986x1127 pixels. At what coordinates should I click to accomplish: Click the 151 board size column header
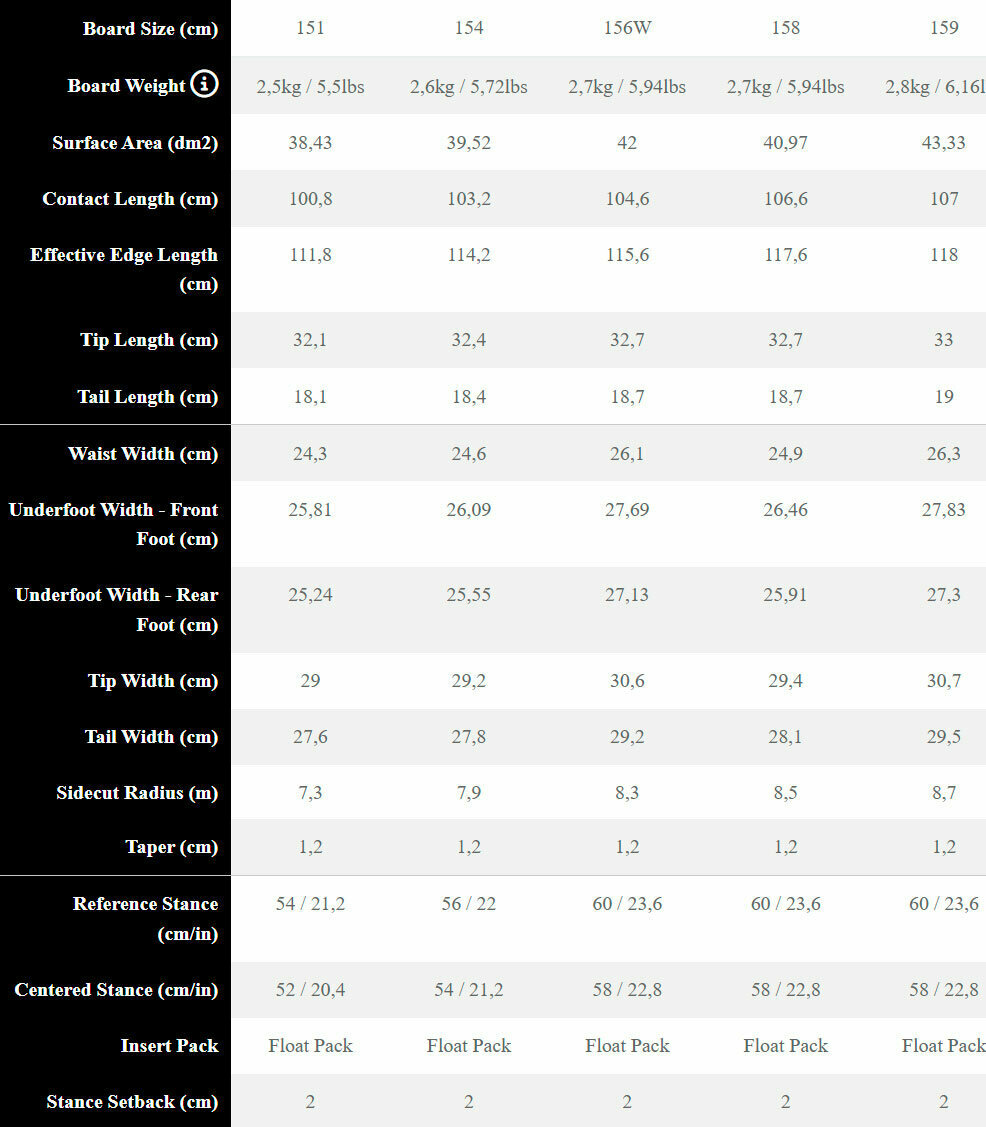point(310,28)
